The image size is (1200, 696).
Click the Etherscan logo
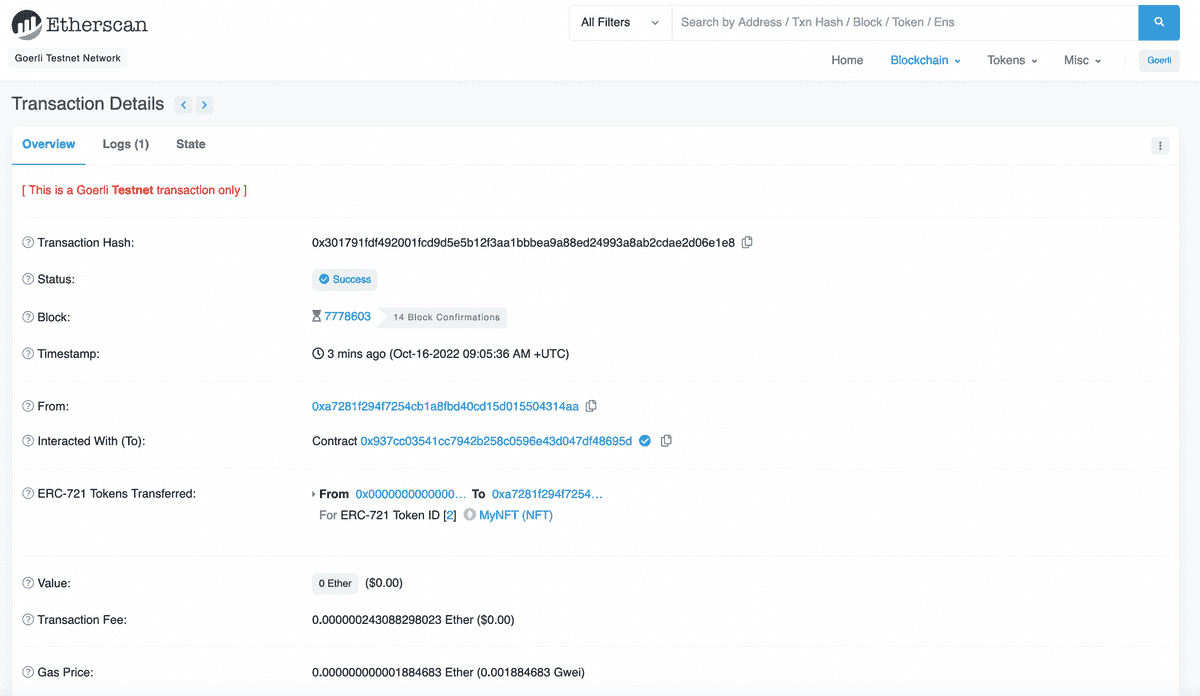click(x=79, y=23)
